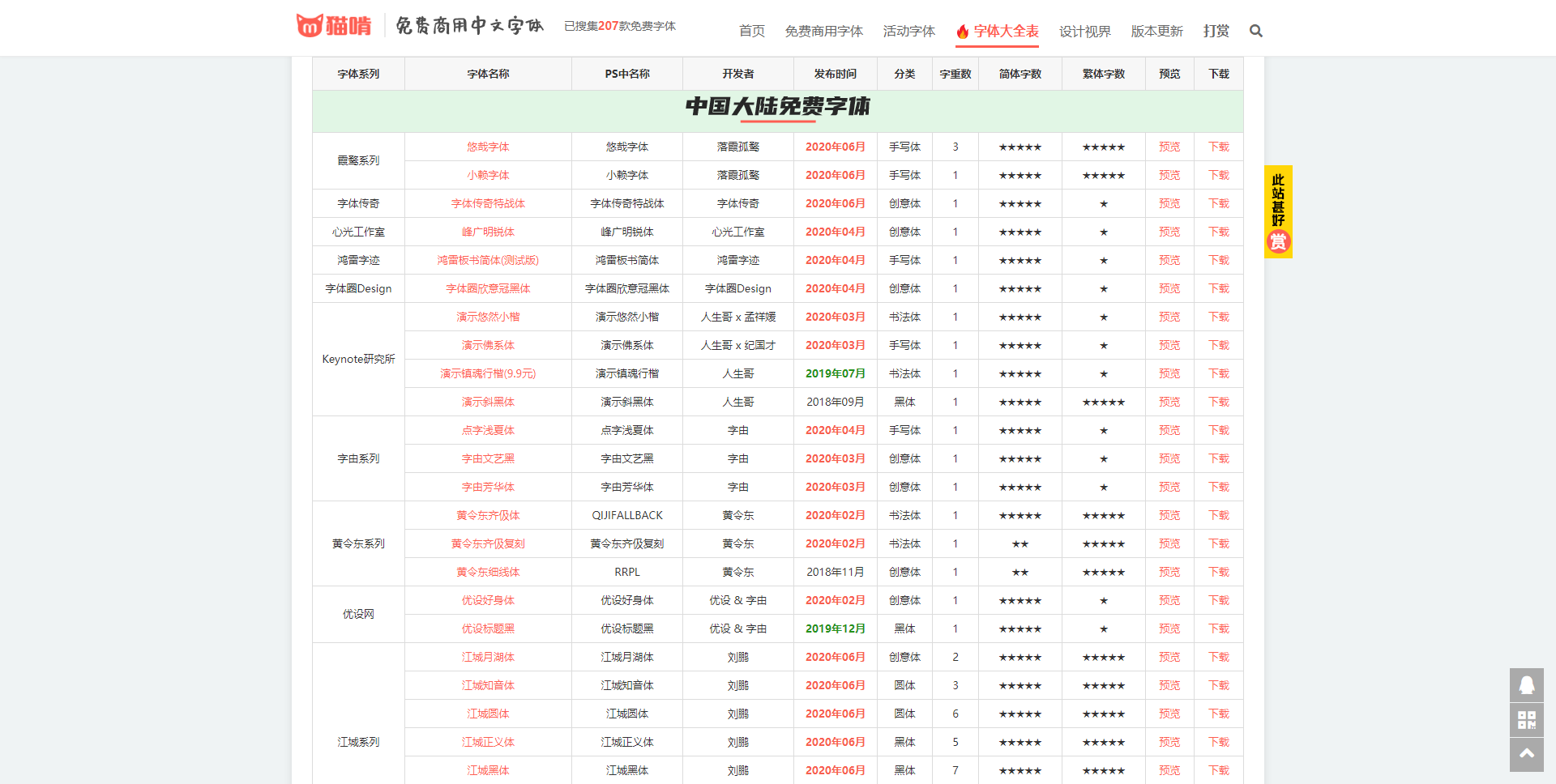Click the 开发者 column header

tap(738, 74)
